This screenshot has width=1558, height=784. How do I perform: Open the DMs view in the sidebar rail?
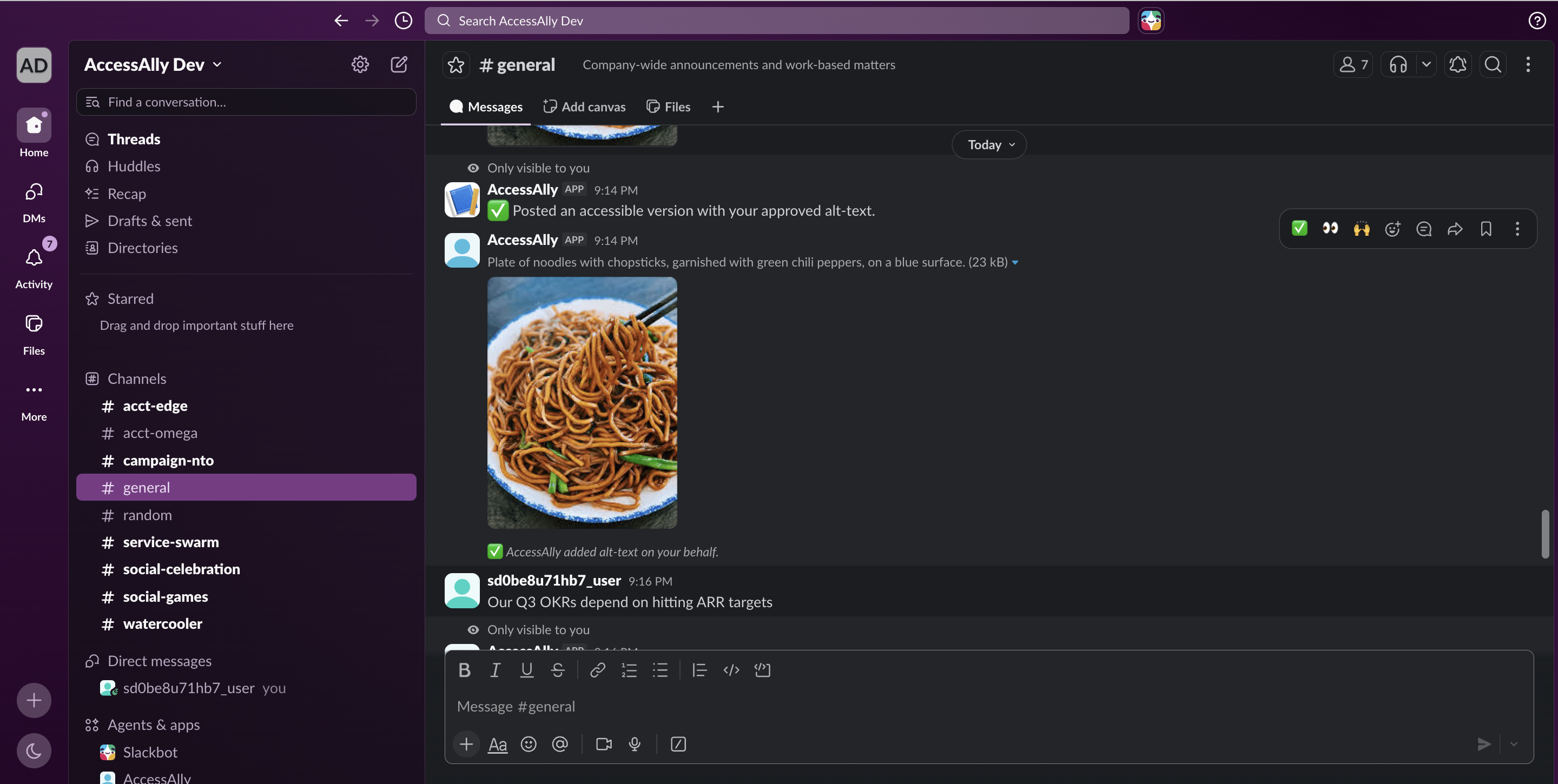pyautogui.click(x=34, y=202)
